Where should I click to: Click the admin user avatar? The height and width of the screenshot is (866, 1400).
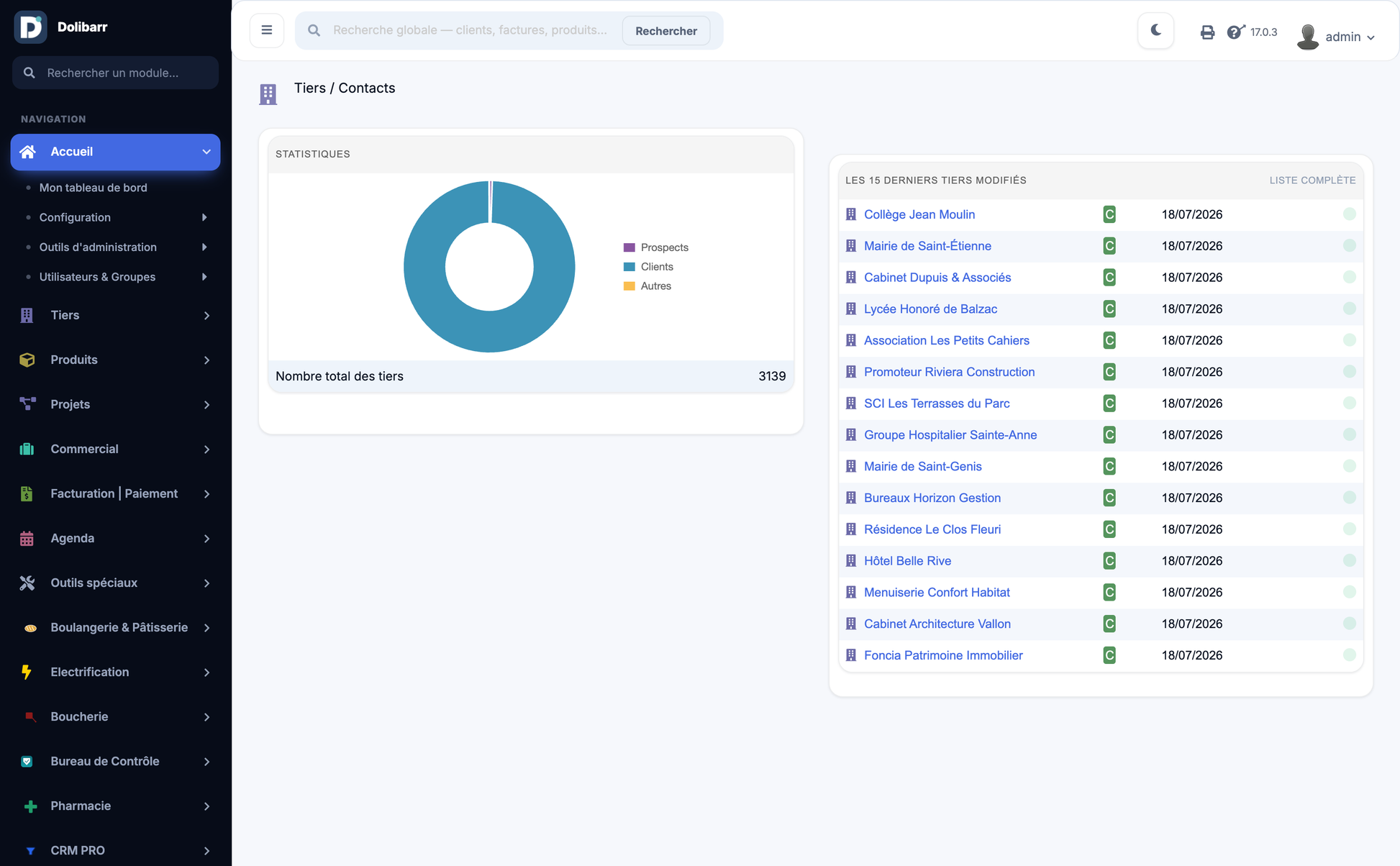1308,37
